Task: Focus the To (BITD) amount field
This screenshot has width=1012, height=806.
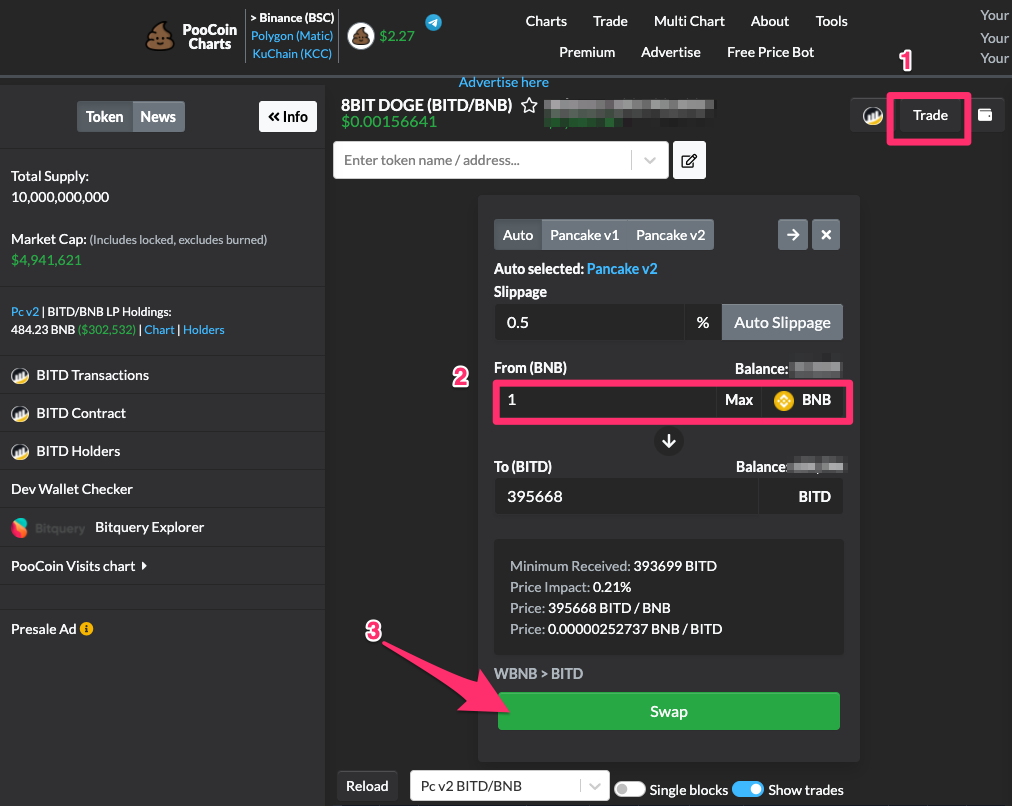Action: pyautogui.click(x=625, y=496)
